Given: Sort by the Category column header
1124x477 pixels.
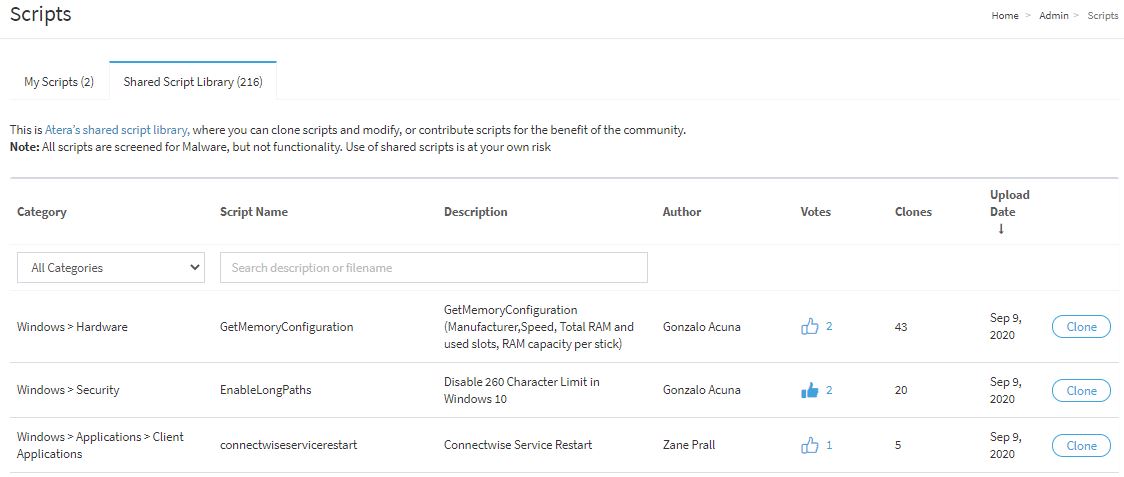Looking at the screenshot, I should click(x=42, y=212).
